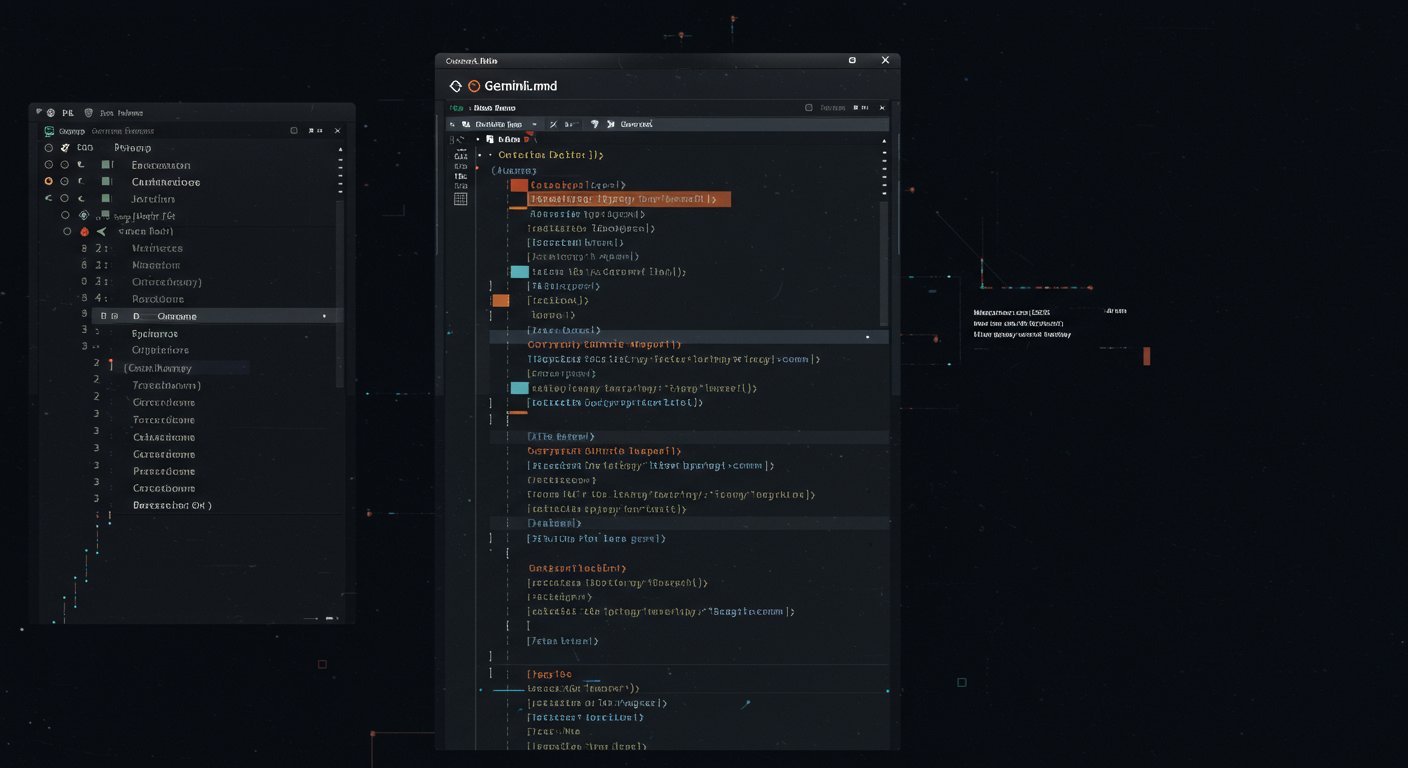Open the dropdown arrow in the editor toolbar
This screenshot has height=768, width=1408.
coord(535,123)
